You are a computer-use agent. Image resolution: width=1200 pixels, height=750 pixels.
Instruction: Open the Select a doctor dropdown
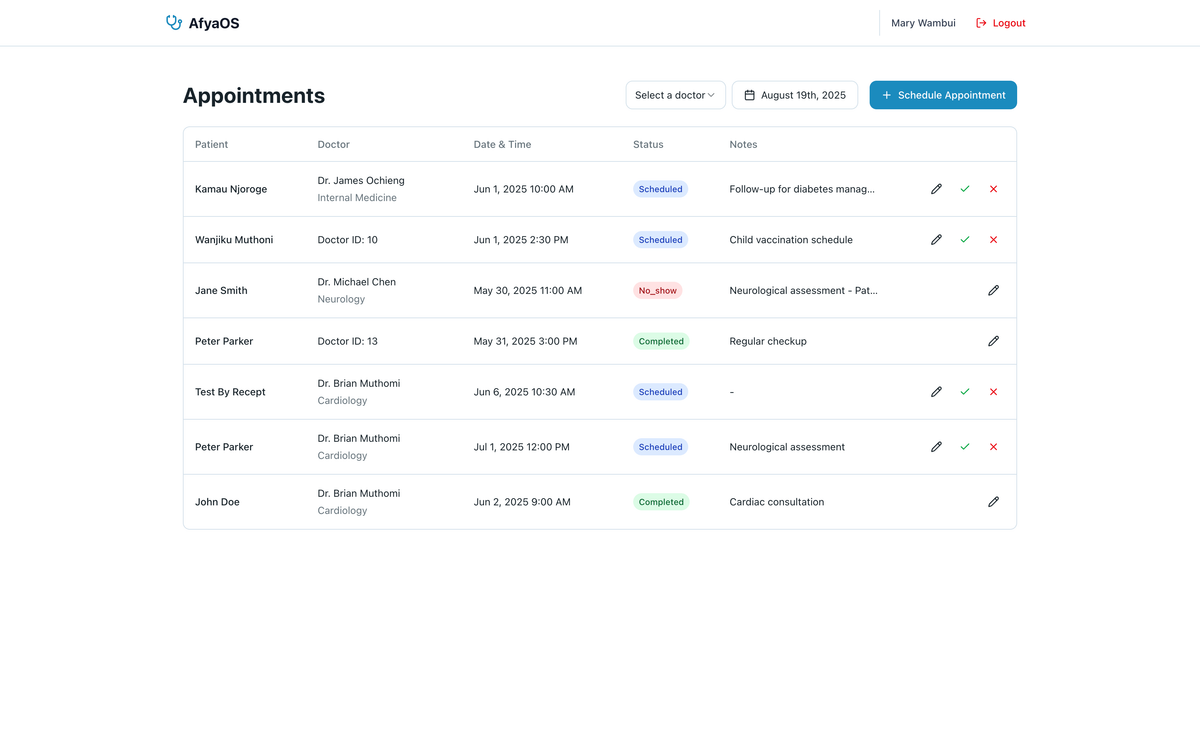675,95
